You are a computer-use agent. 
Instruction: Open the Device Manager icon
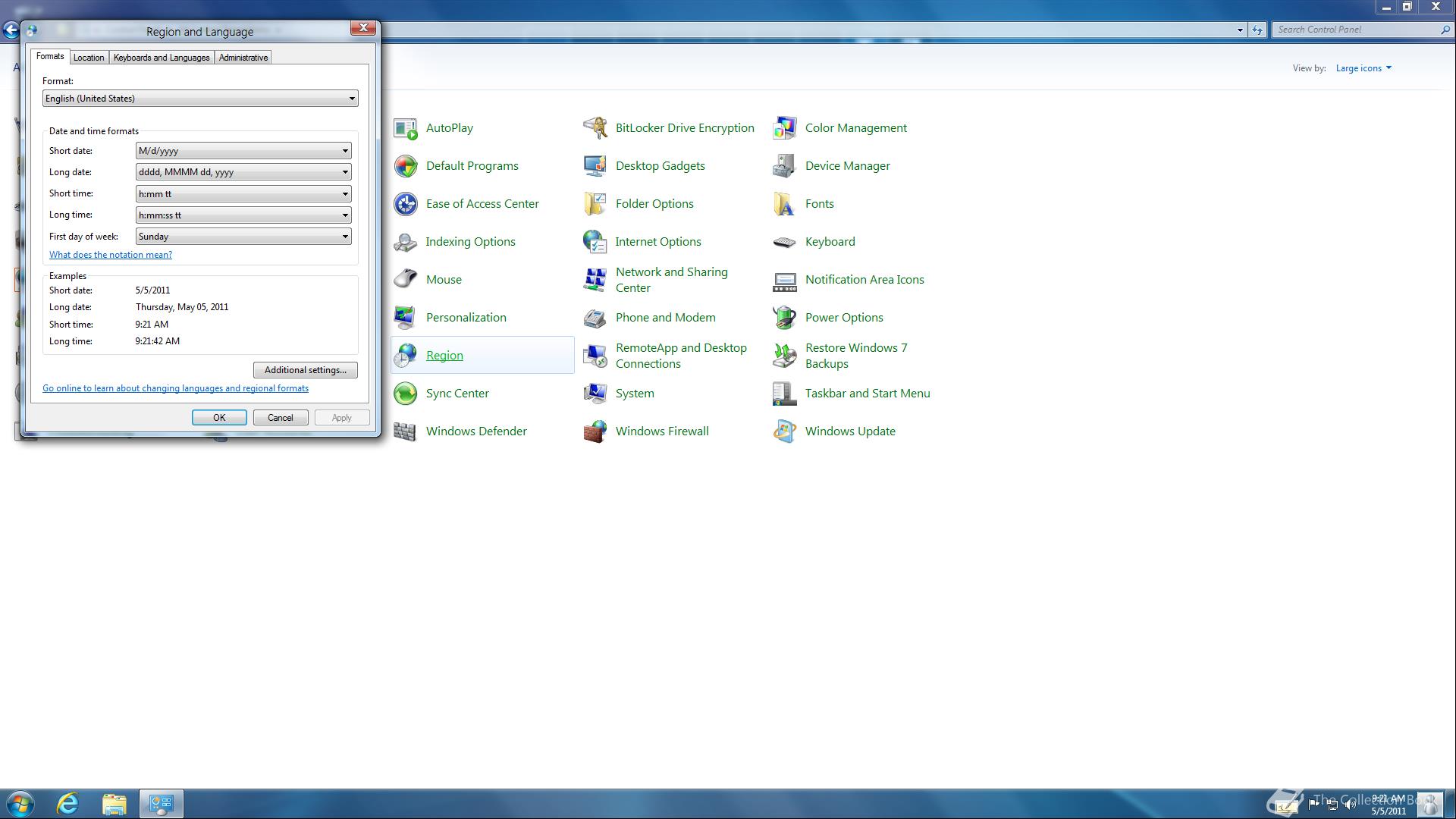[x=785, y=166]
